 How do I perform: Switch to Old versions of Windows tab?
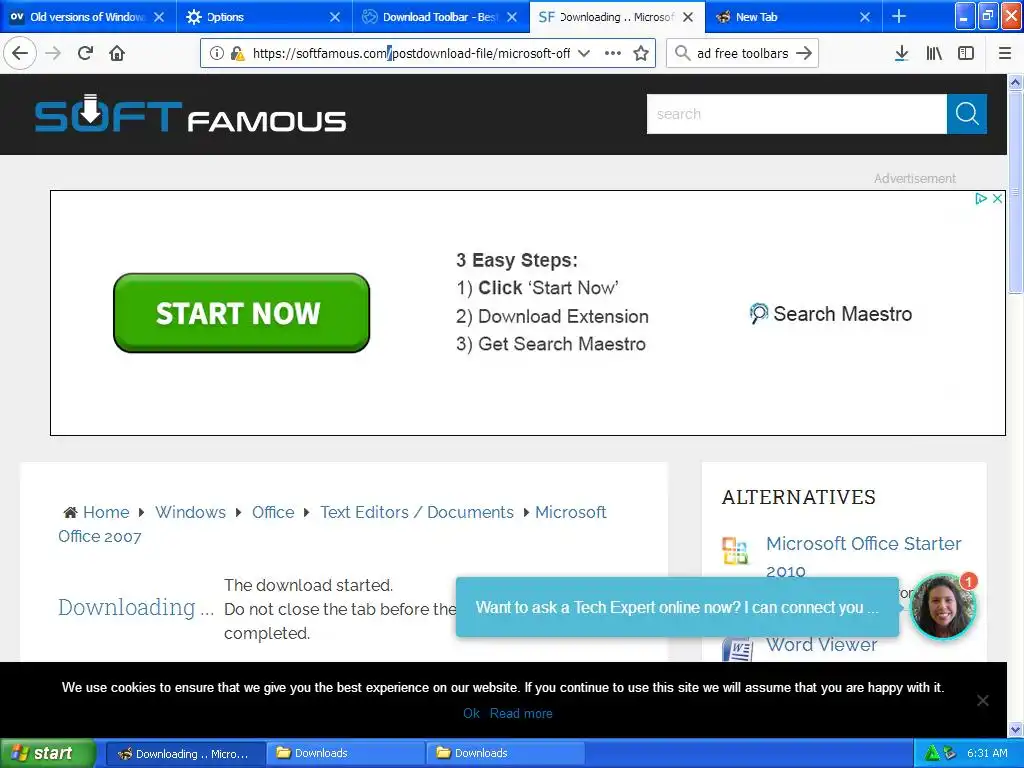88,16
